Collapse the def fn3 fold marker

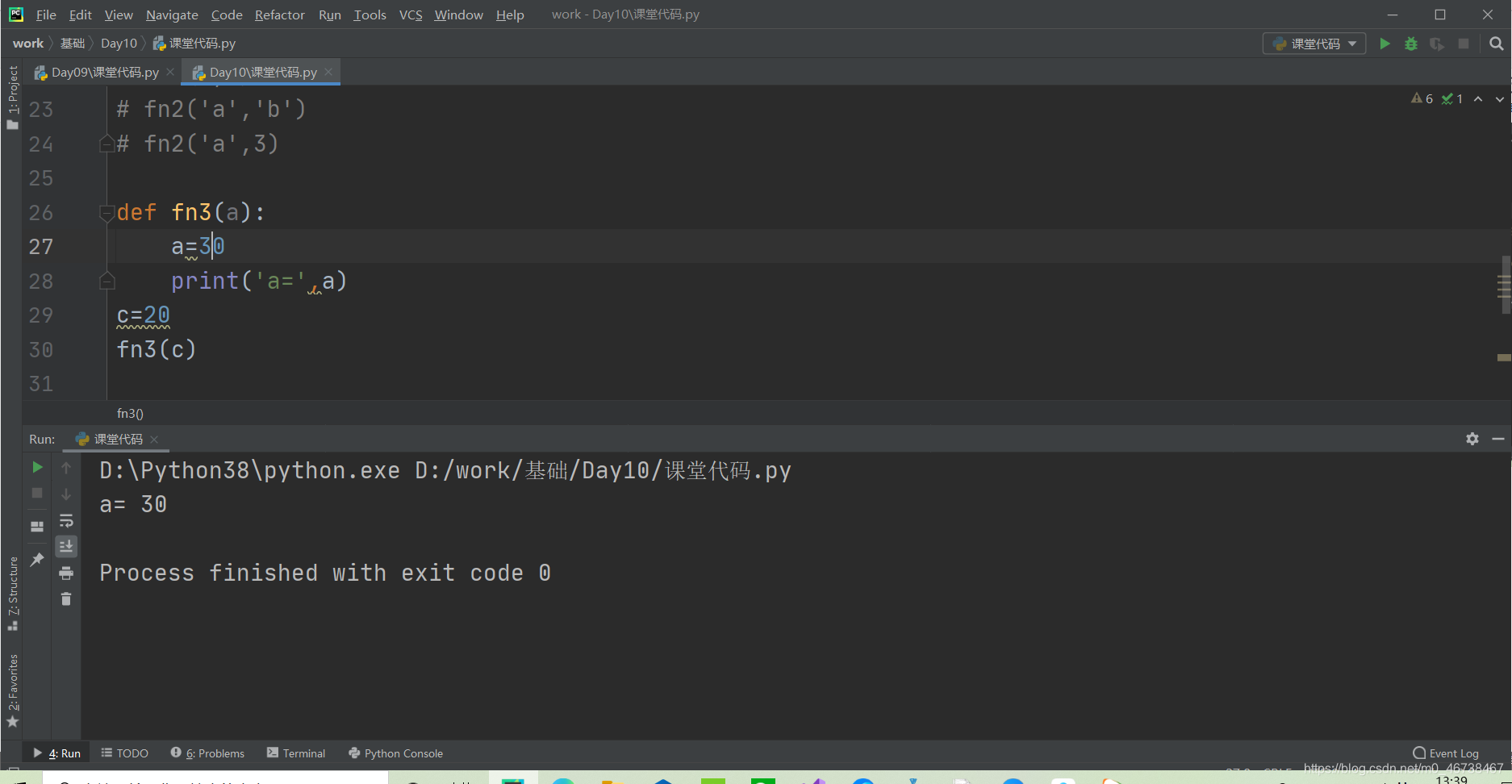point(107,213)
